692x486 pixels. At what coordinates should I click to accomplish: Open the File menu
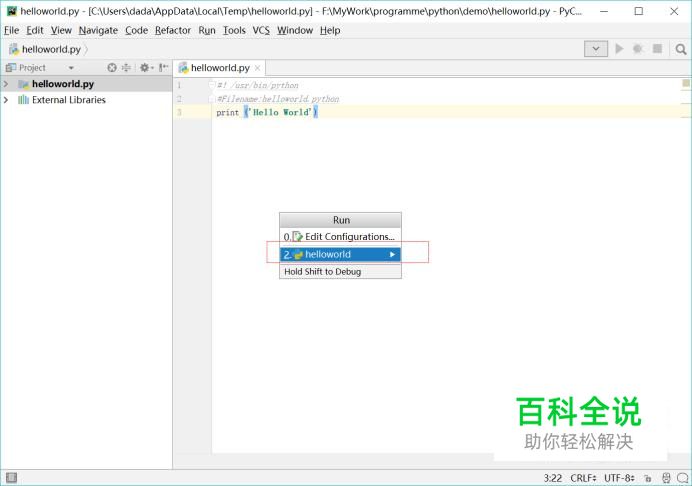coord(11,30)
